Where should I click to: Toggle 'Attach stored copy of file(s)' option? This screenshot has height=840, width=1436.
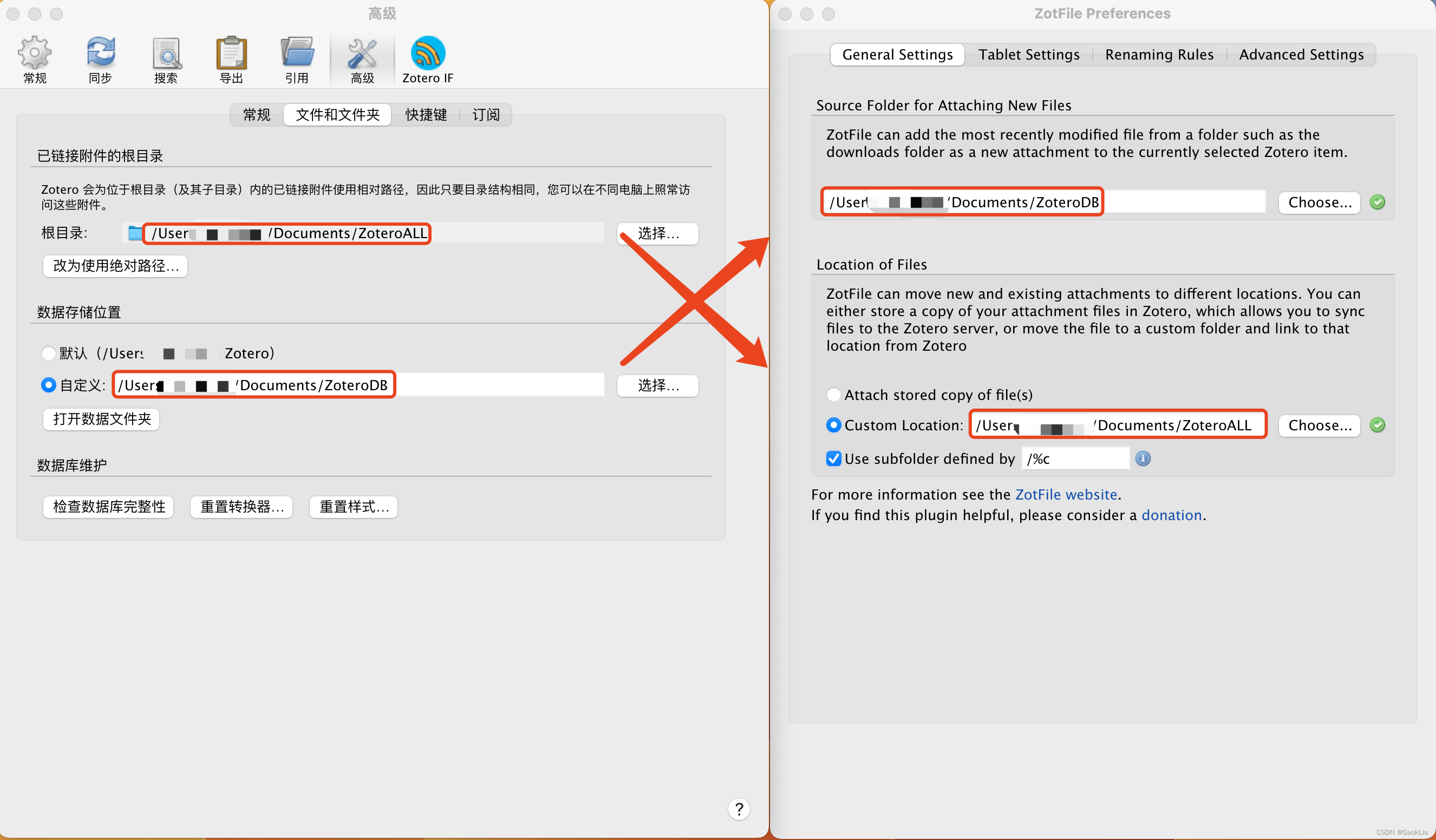(833, 394)
